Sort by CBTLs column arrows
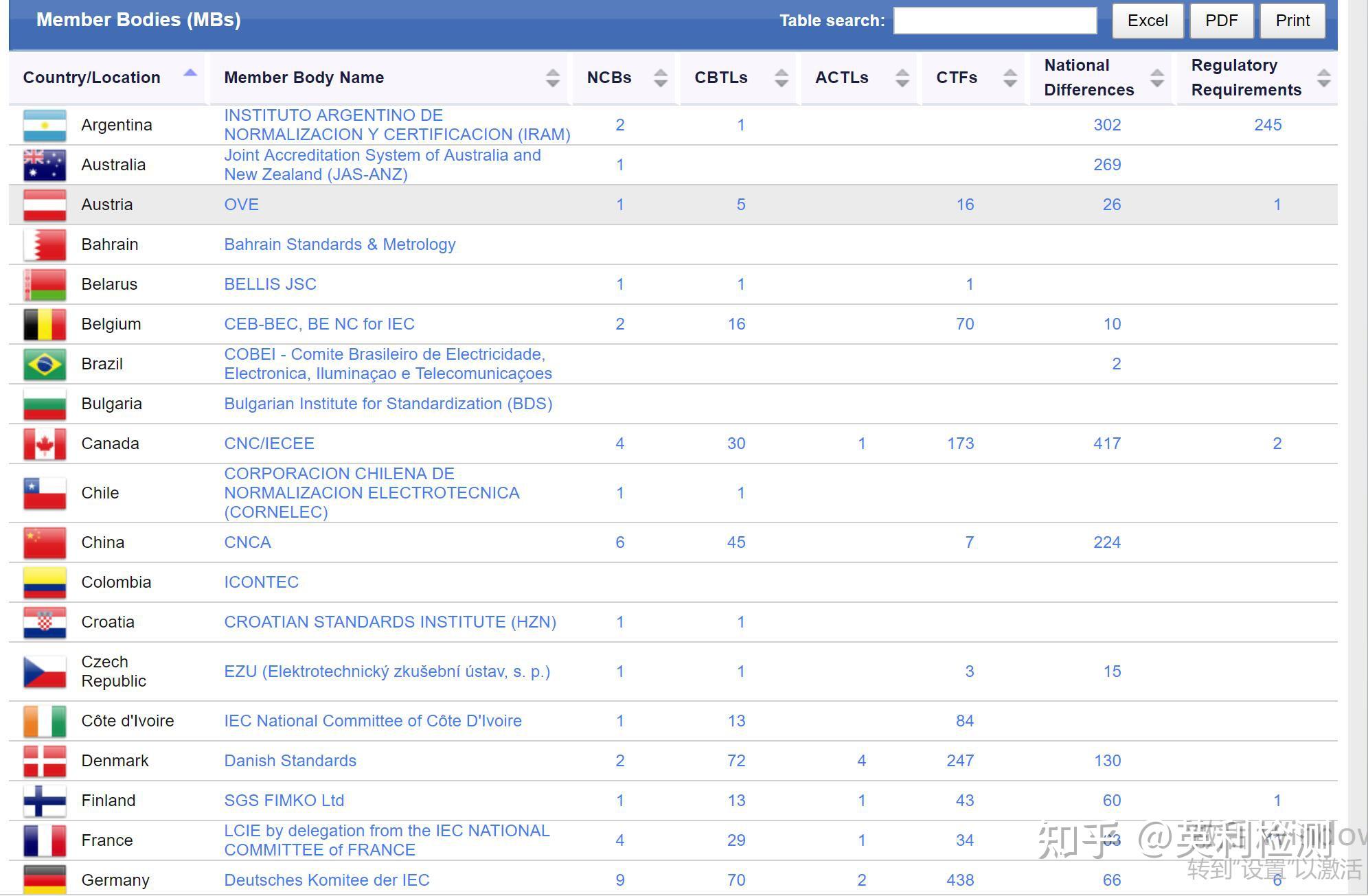Viewport: 1368px width, 896px height. coord(781,78)
